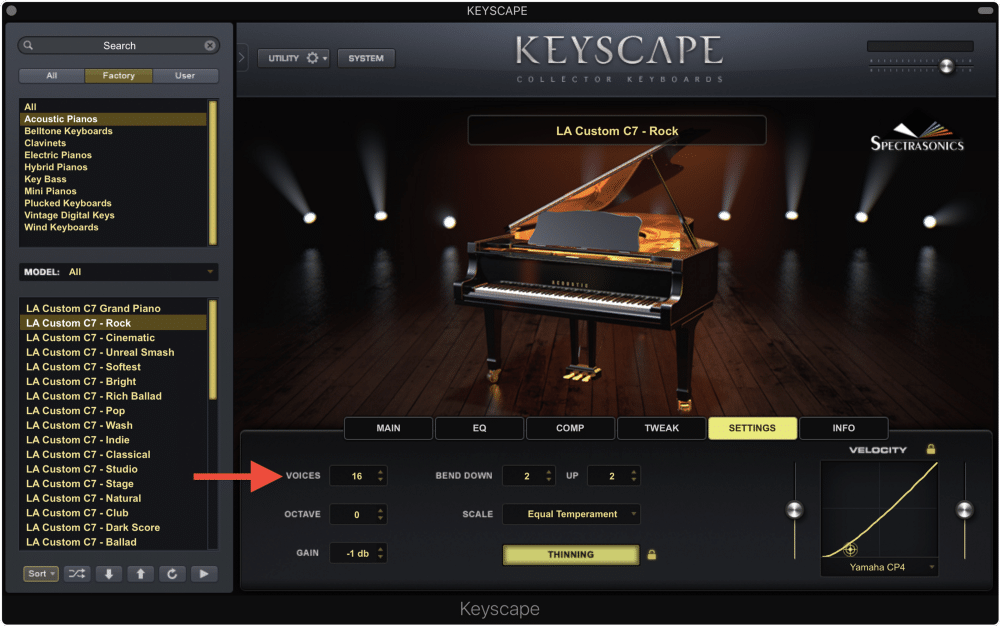Image resolution: width=1000 pixels, height=626 pixels.
Task: Load LA Custom C7 - Bright patch
Action: tap(113, 381)
